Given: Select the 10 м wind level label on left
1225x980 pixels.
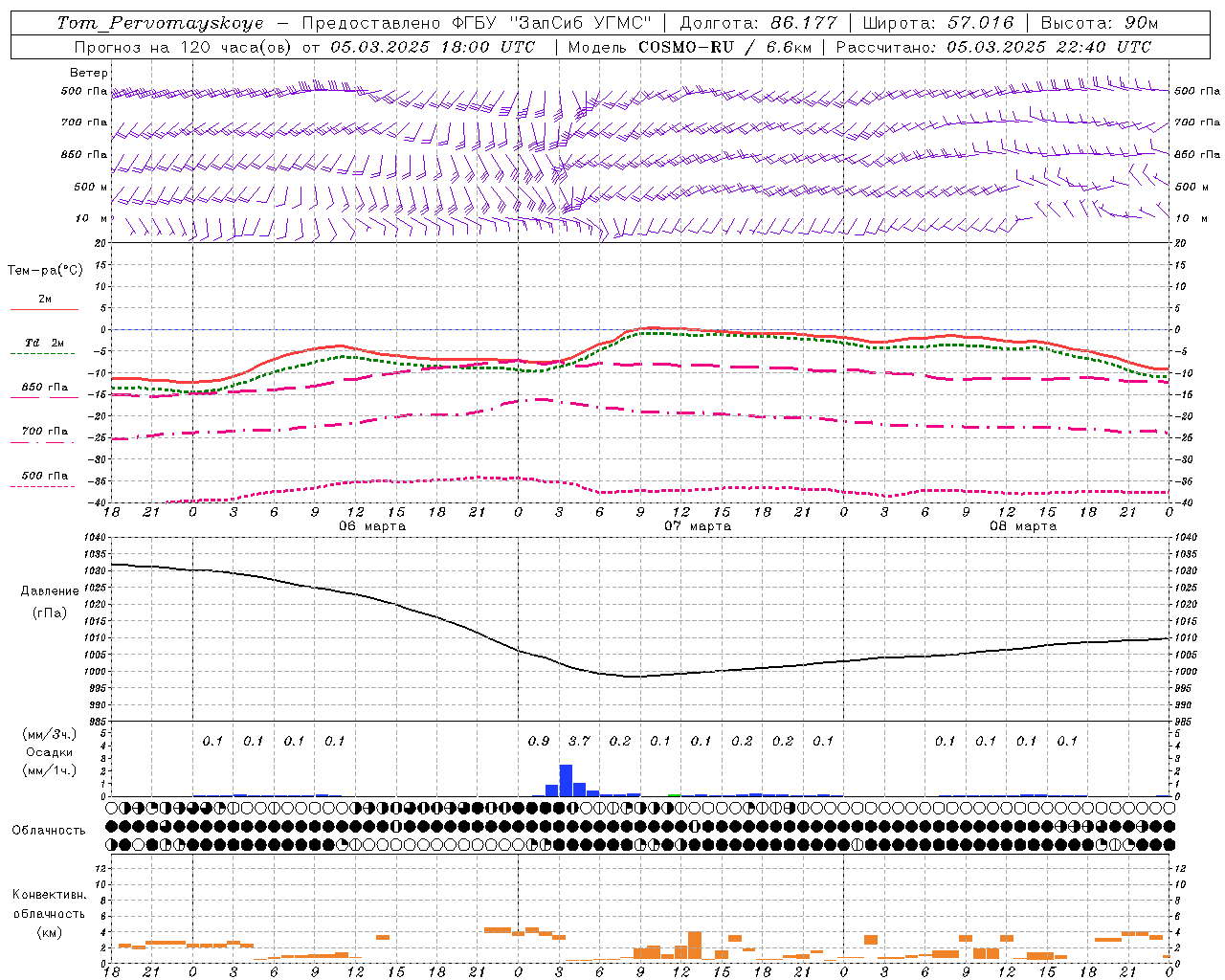Looking at the screenshot, I should tap(91, 218).
